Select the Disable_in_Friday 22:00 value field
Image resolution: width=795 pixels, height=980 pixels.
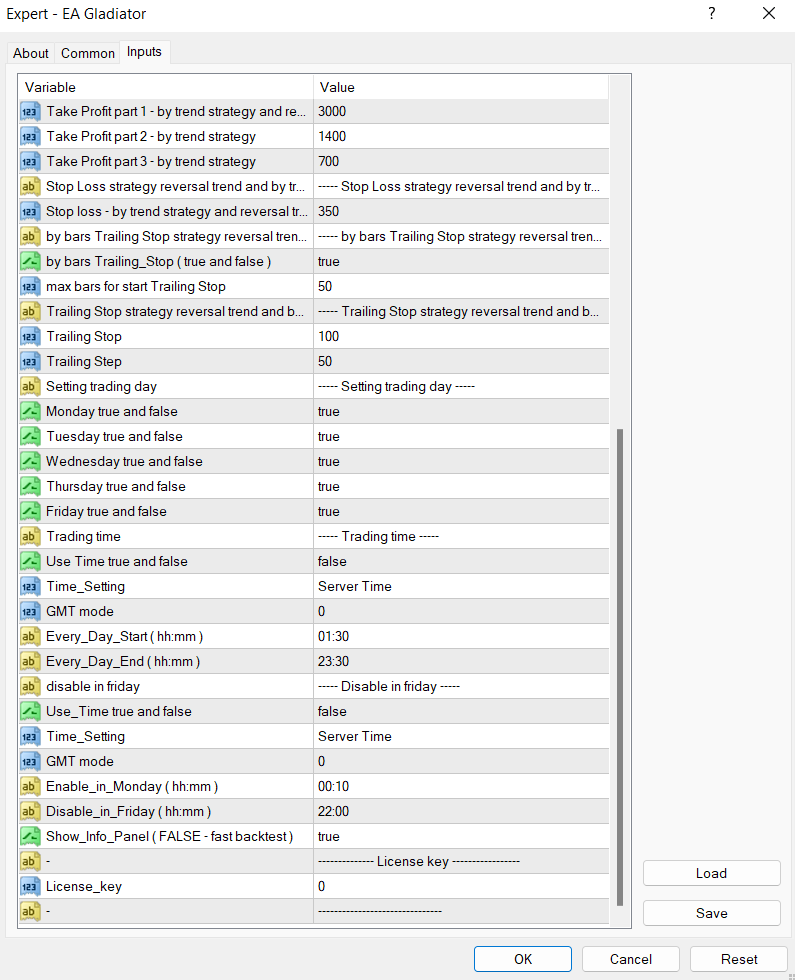pos(460,811)
